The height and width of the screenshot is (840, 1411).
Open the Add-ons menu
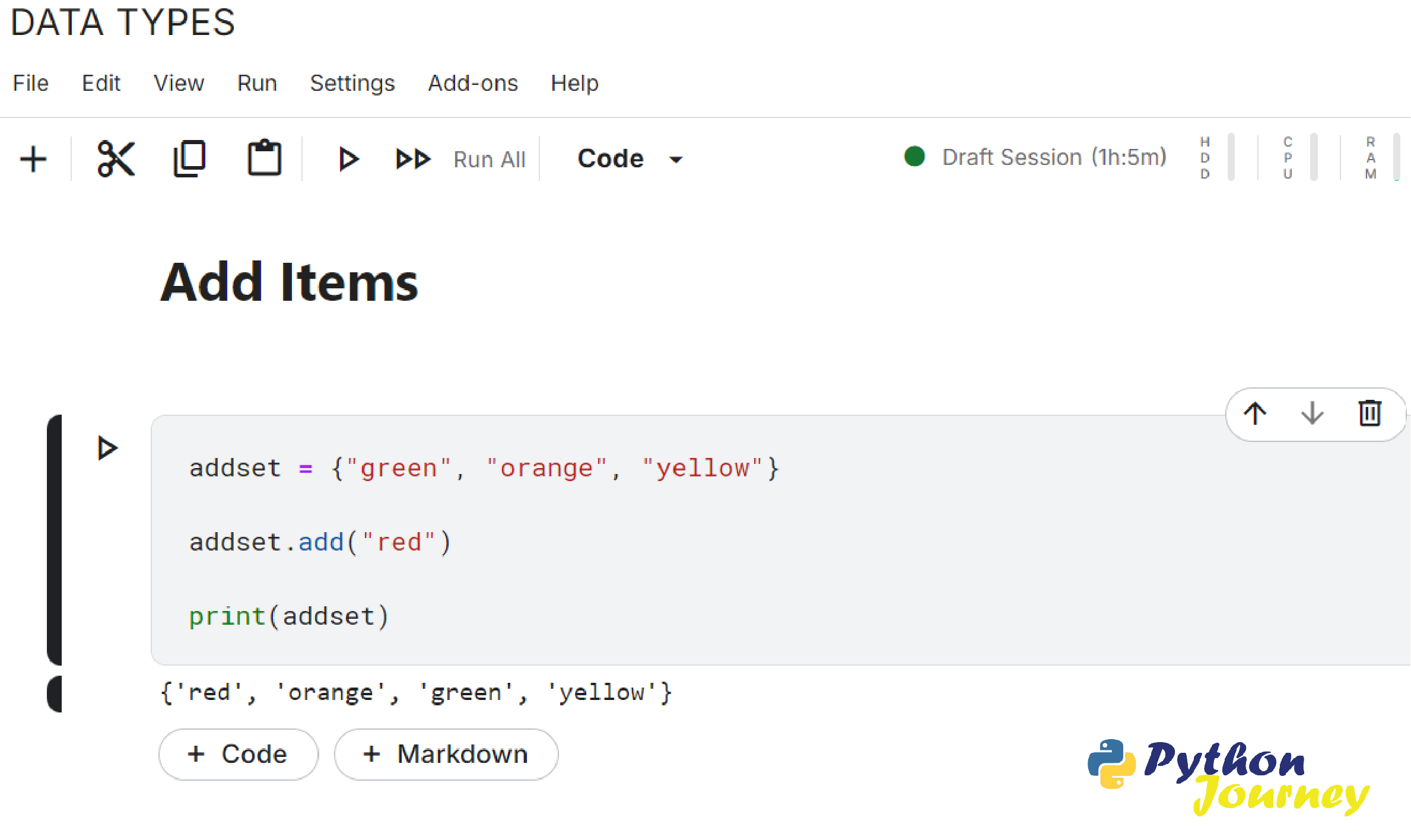473,83
